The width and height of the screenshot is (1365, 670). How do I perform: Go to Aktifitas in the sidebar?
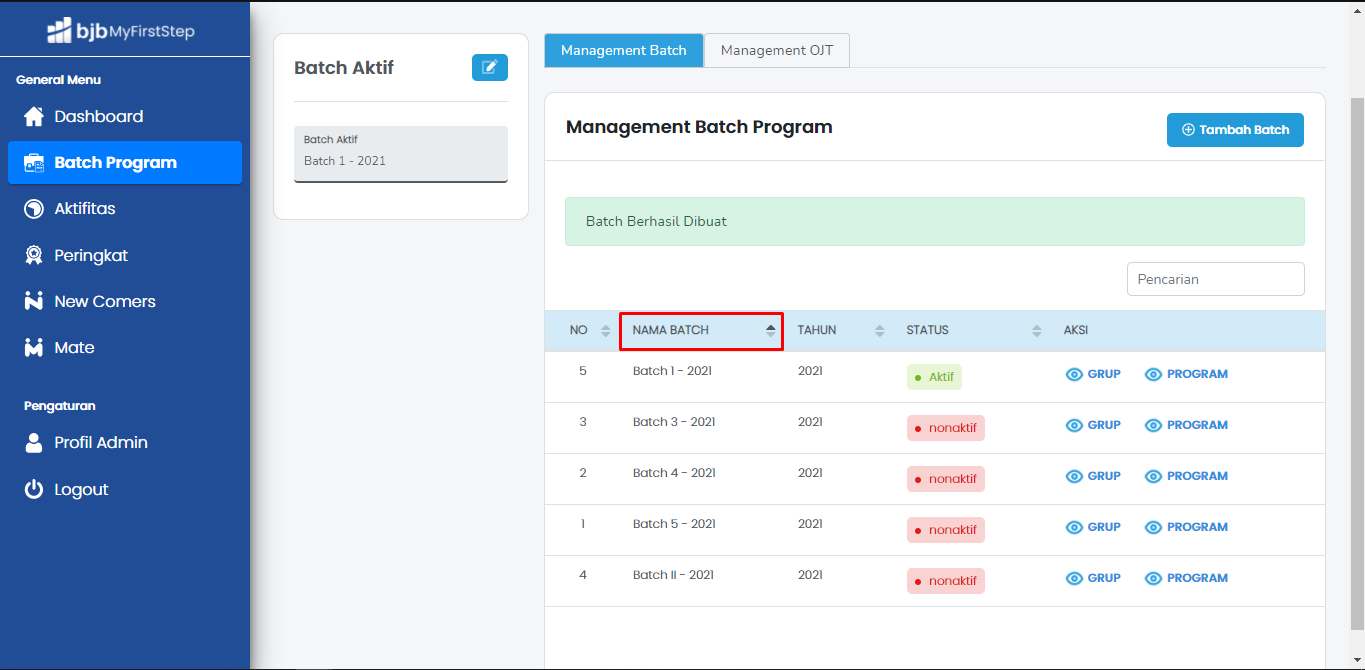[85, 209]
